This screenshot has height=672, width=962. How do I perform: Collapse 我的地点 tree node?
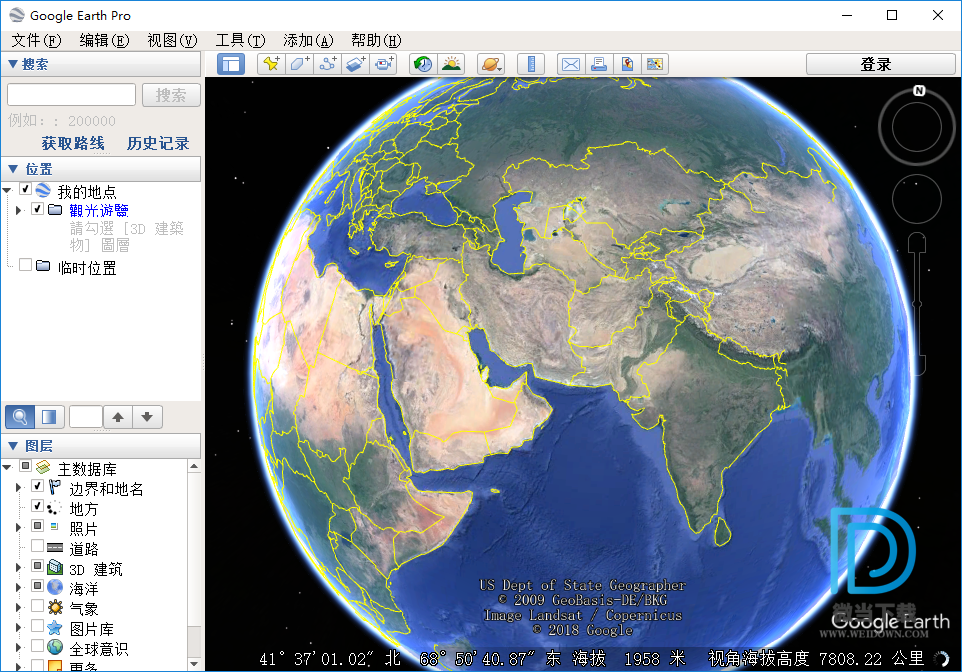click(7, 191)
